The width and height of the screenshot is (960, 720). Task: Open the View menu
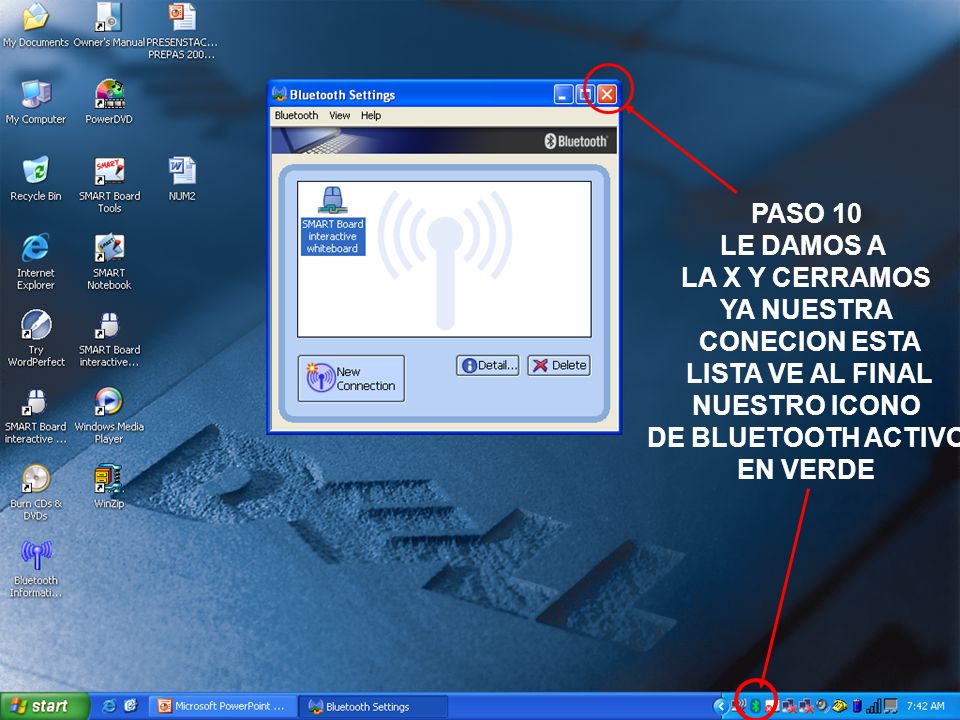pyautogui.click(x=339, y=115)
